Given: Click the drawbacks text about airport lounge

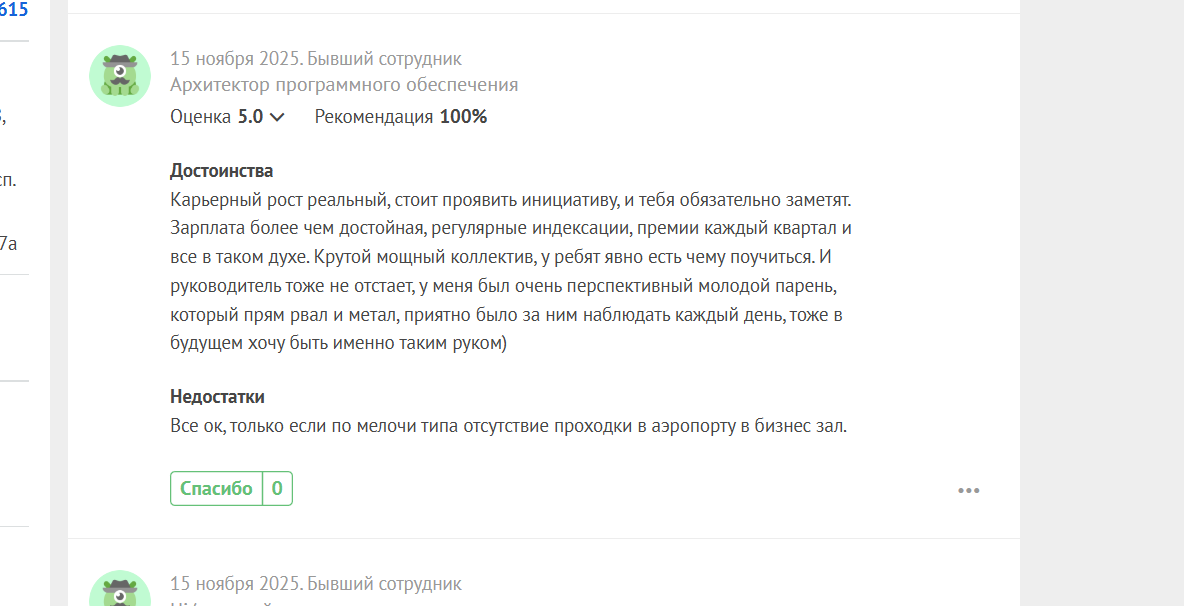Looking at the screenshot, I should click(508, 426).
